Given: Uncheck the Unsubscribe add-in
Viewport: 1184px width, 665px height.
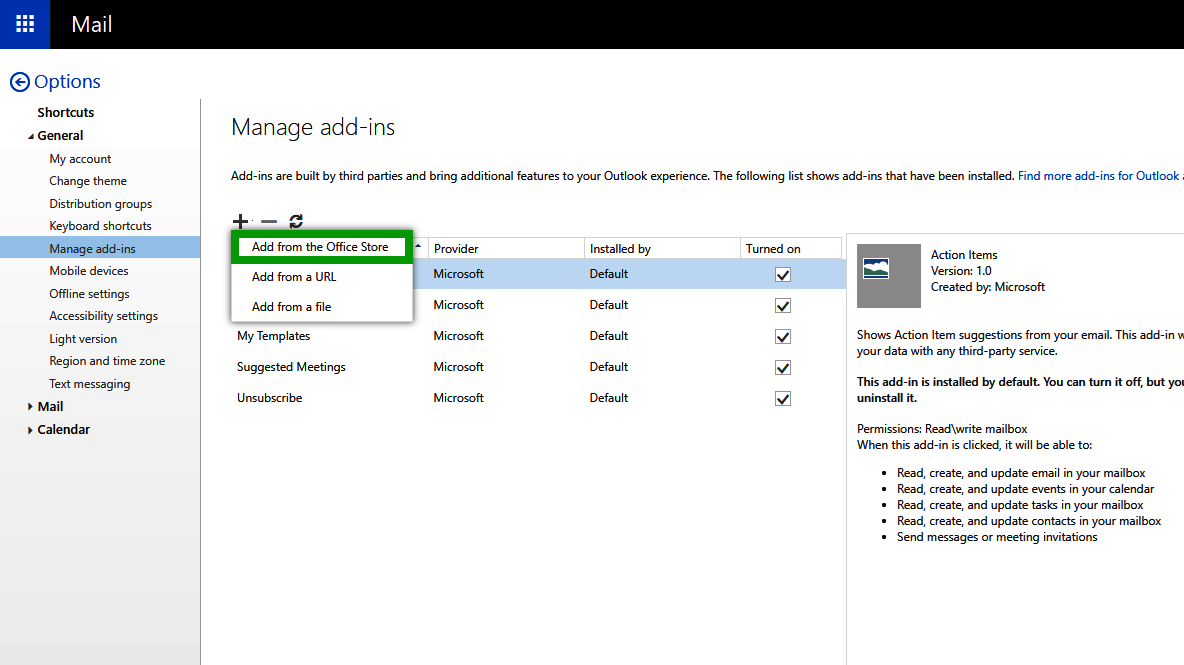Looking at the screenshot, I should tap(783, 398).
